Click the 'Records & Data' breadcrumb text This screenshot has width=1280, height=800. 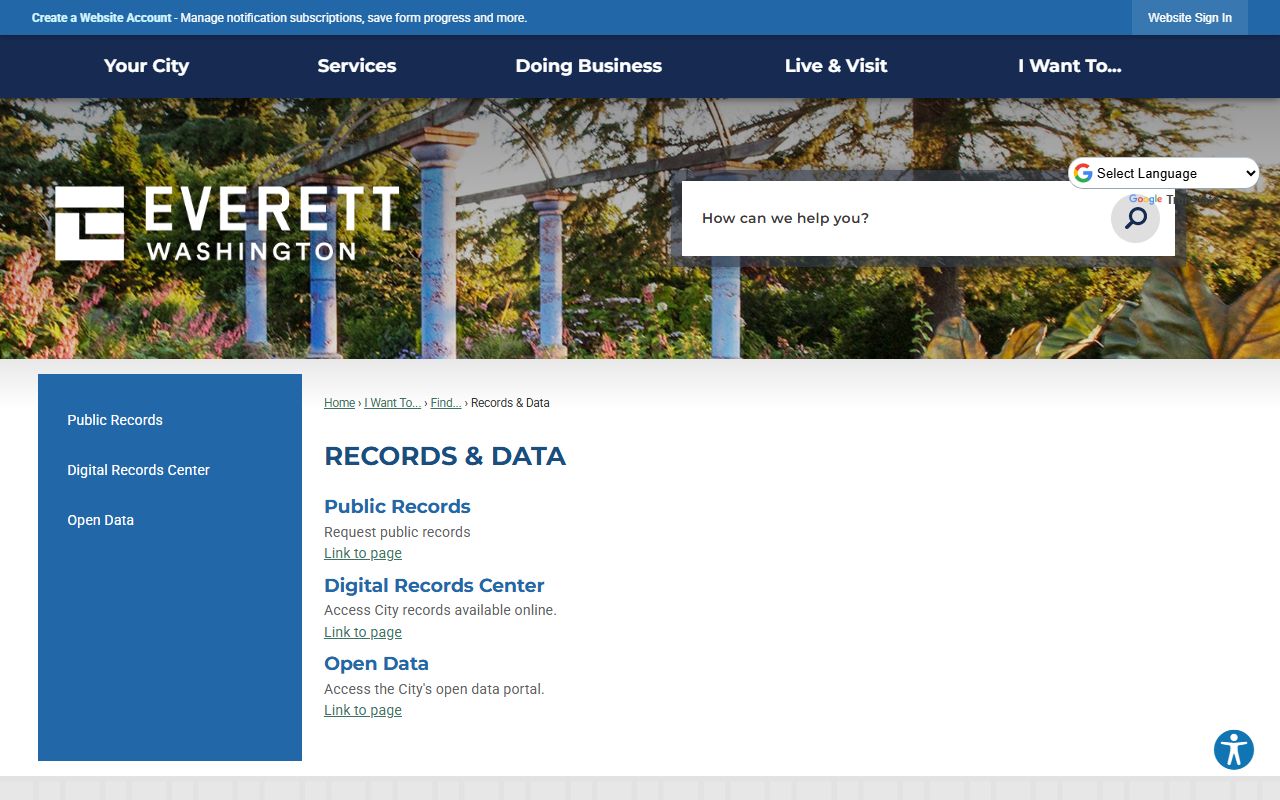tap(510, 403)
